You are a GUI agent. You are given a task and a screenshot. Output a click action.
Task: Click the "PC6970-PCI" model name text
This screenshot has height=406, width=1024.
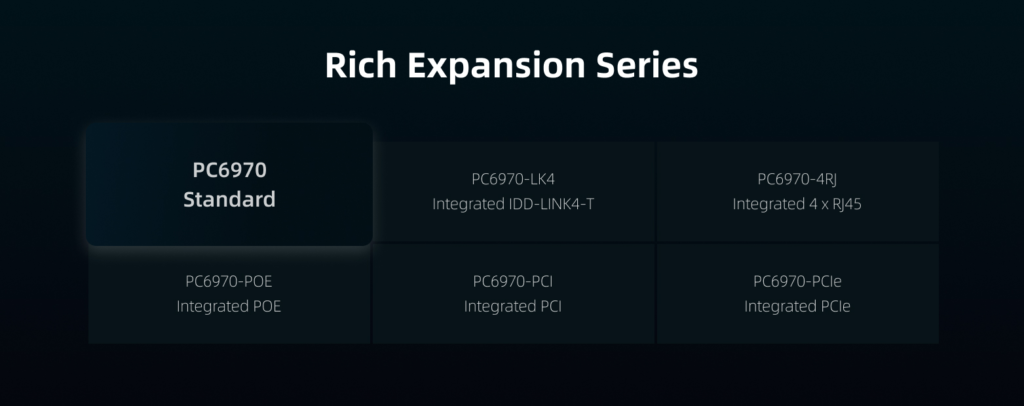513,281
